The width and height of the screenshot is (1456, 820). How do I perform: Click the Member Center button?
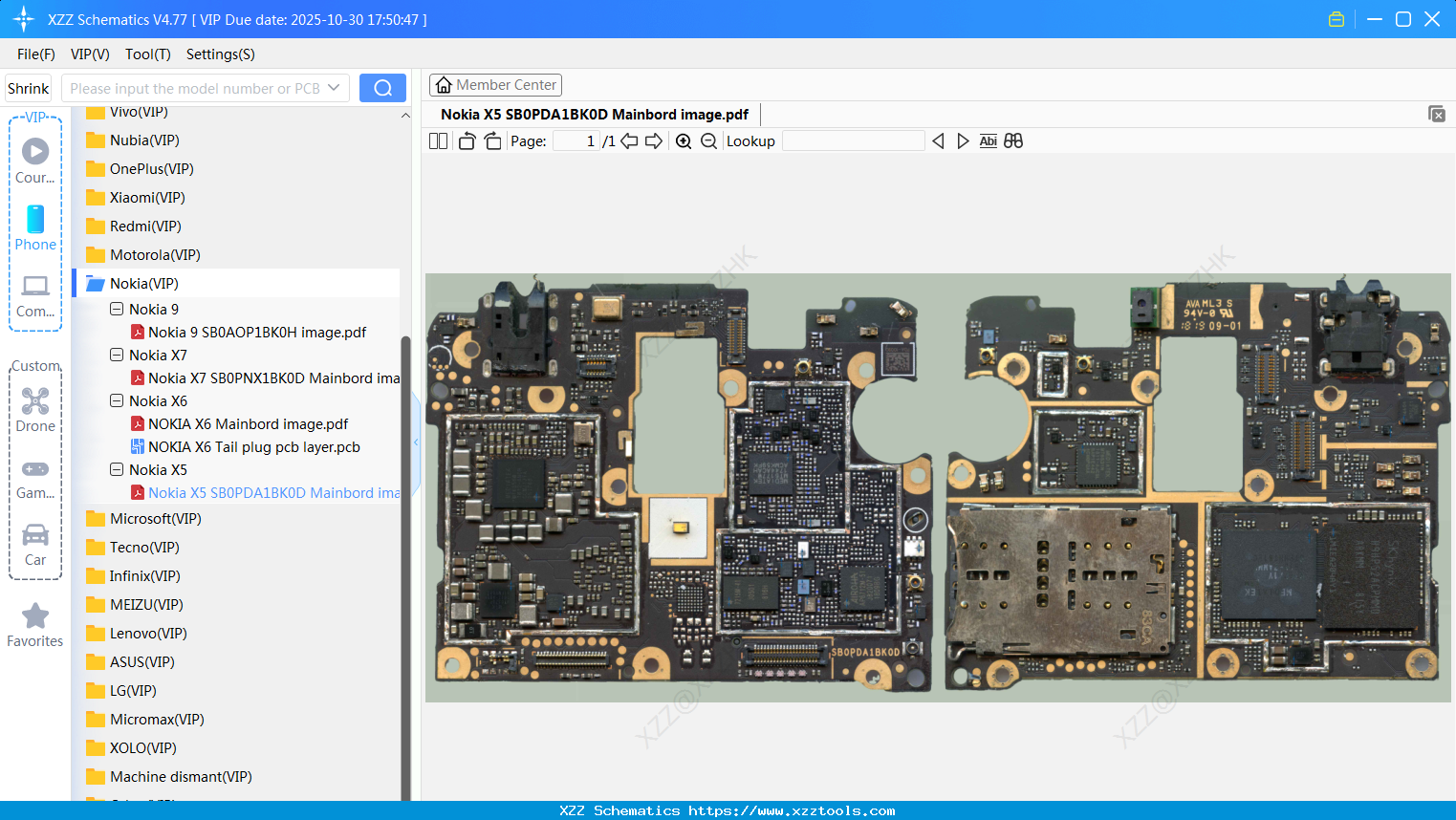495,85
